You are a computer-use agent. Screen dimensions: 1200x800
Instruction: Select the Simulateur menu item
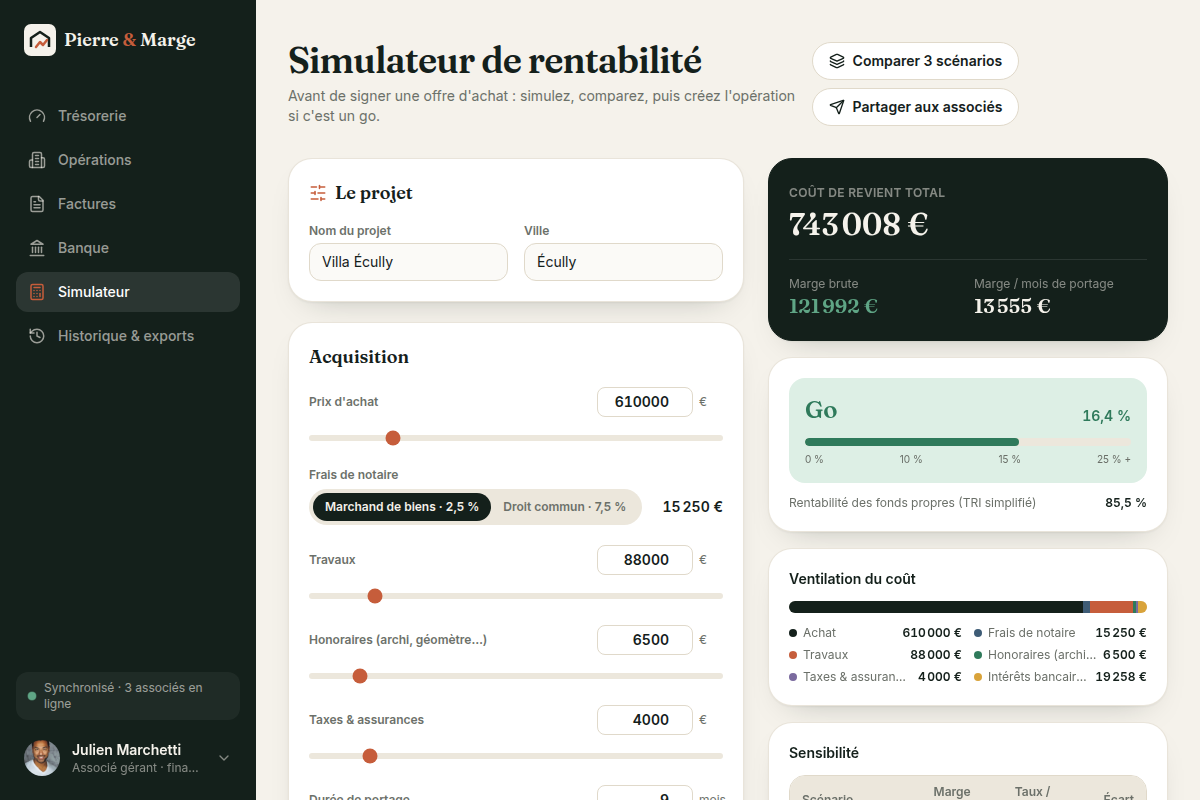pyautogui.click(x=128, y=292)
